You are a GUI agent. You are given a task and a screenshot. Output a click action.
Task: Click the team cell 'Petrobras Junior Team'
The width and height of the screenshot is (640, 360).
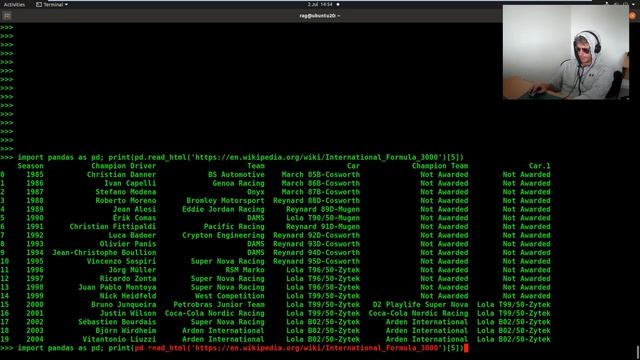coord(219,304)
